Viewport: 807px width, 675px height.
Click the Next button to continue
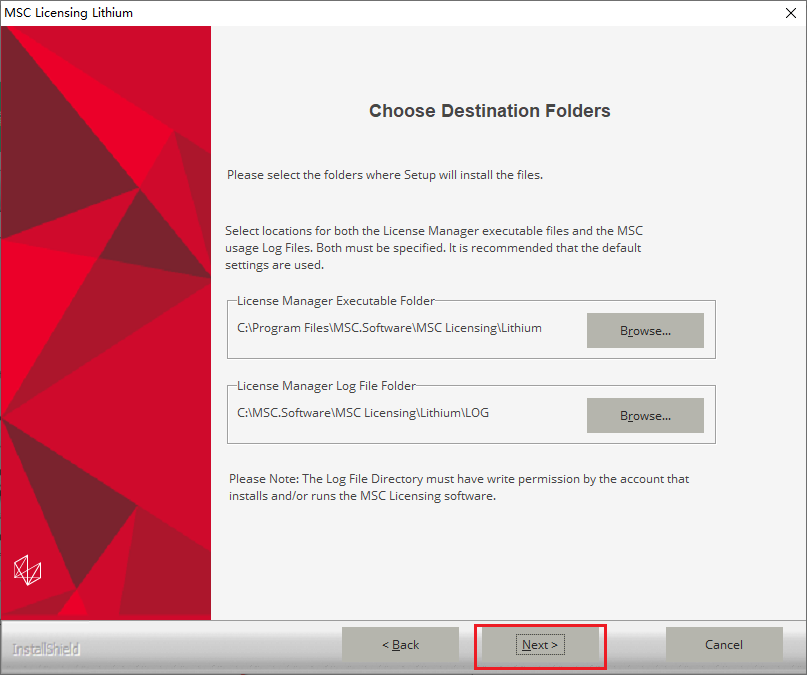[x=540, y=644]
